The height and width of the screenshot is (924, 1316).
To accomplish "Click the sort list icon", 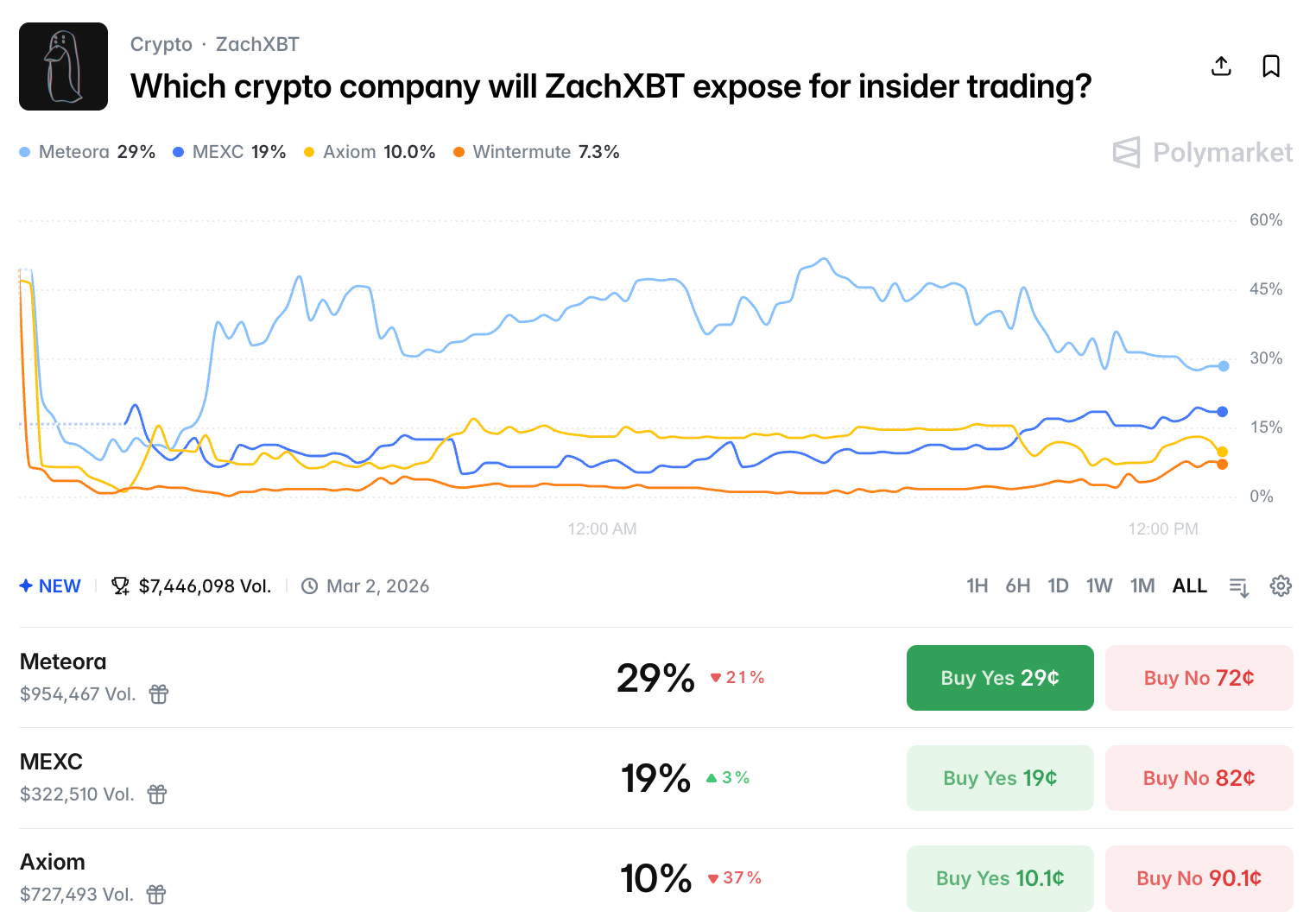I will pyautogui.click(x=1239, y=587).
